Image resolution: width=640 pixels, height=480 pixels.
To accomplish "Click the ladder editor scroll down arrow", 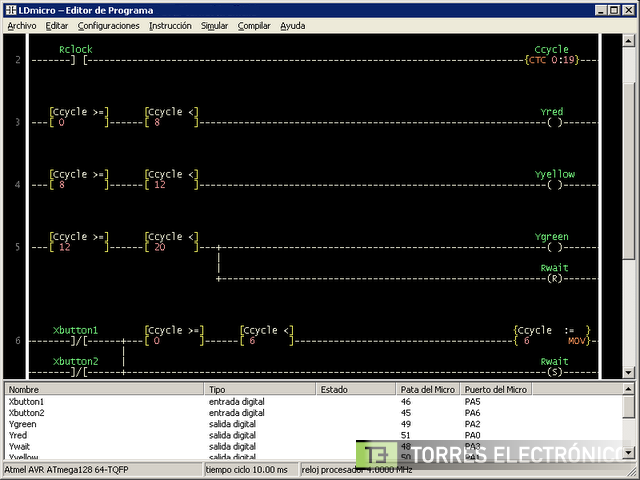I will tap(629, 372).
